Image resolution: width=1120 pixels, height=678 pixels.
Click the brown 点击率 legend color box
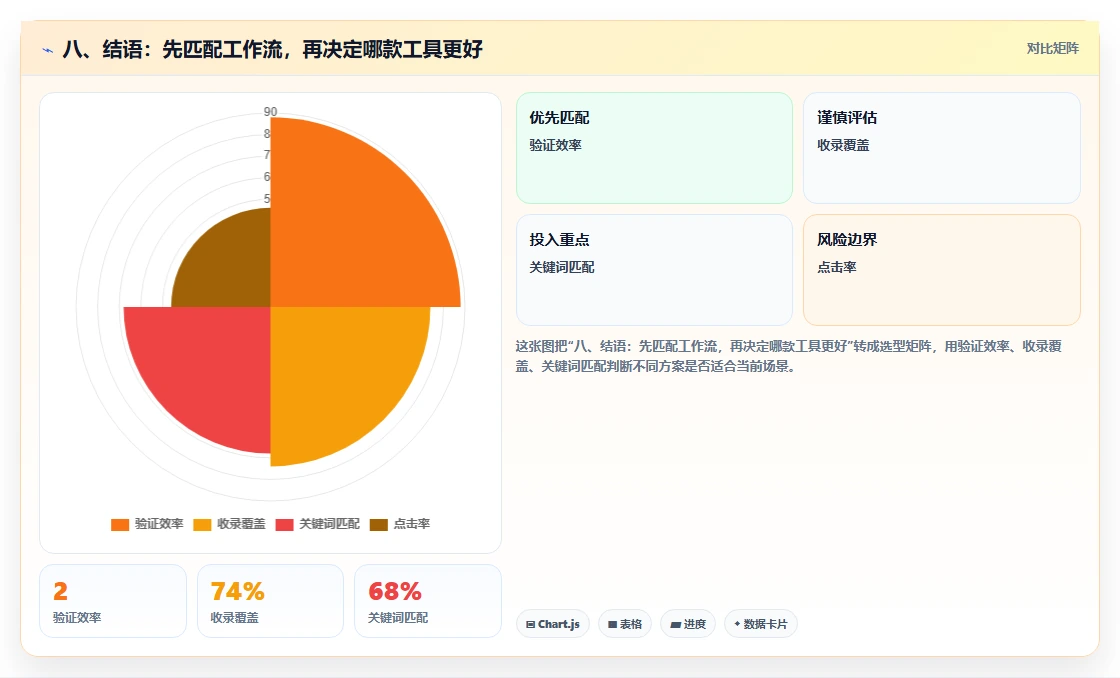379,524
